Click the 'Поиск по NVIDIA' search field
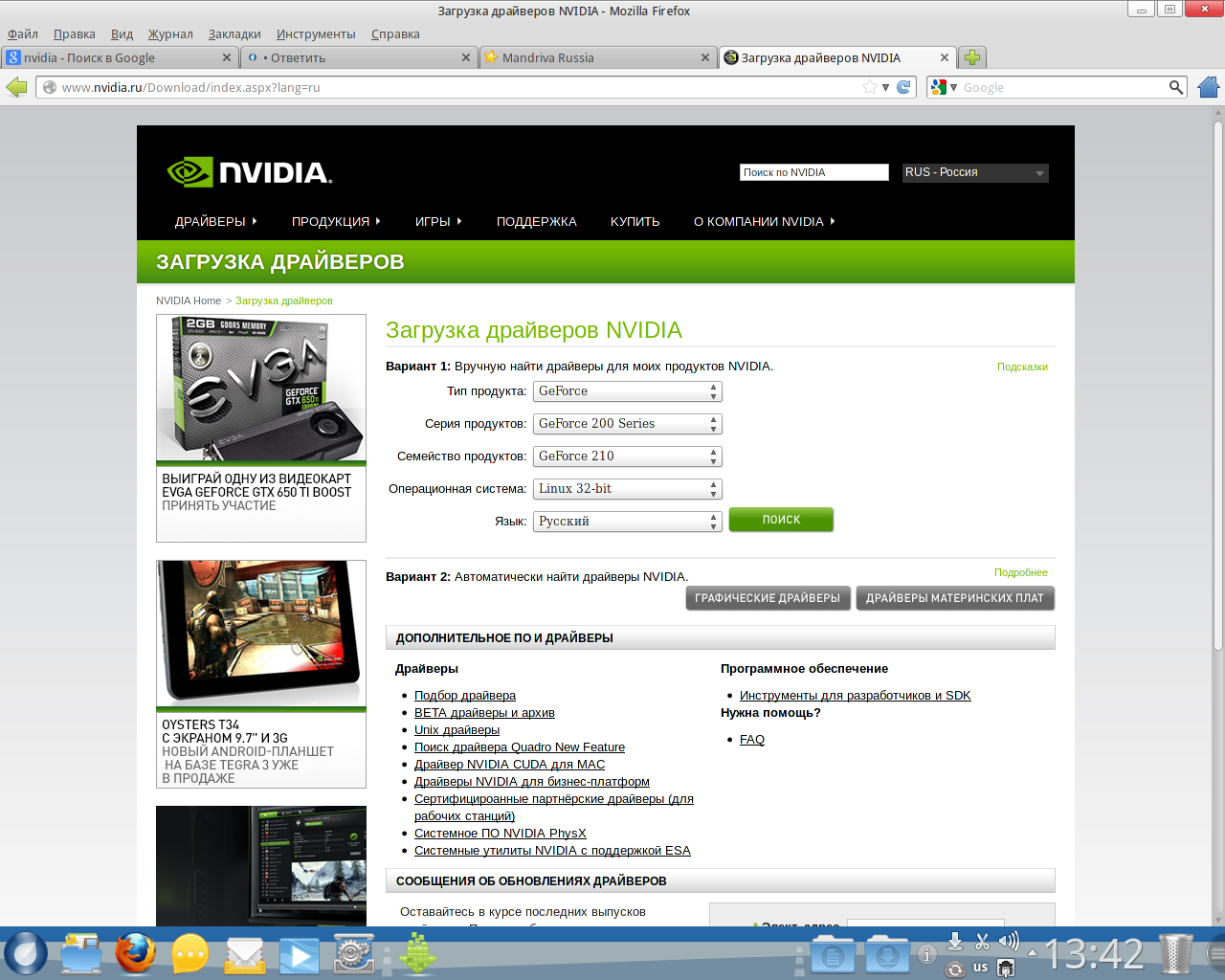Screen dimensions: 1225x980 pyautogui.click(x=814, y=172)
